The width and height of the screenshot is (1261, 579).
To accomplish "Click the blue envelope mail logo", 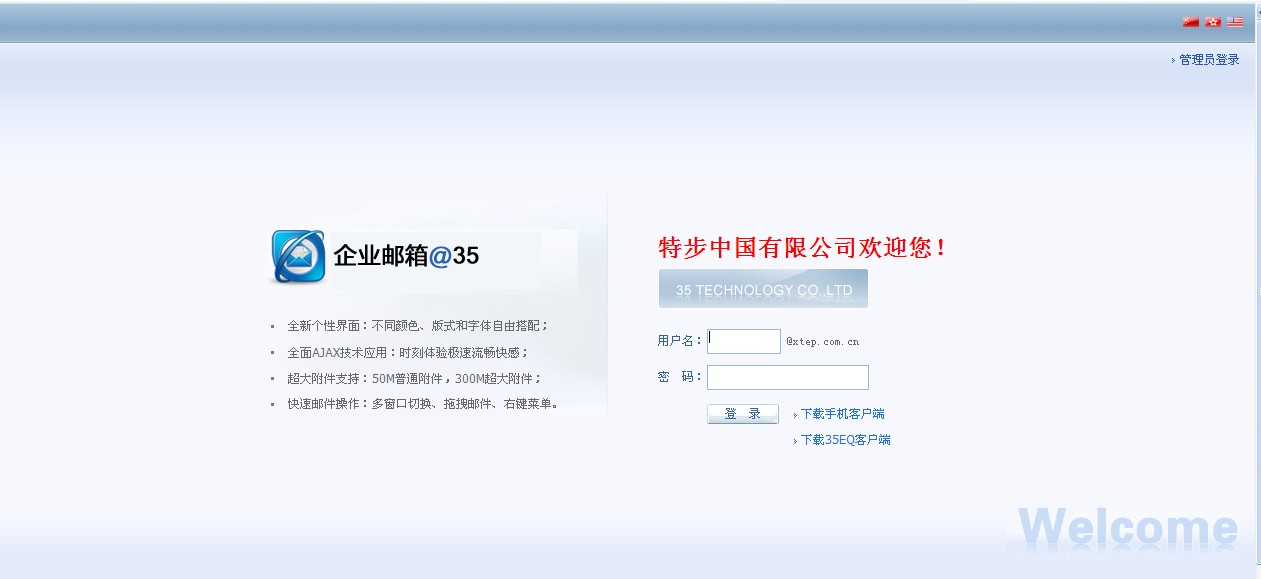I will (x=298, y=257).
